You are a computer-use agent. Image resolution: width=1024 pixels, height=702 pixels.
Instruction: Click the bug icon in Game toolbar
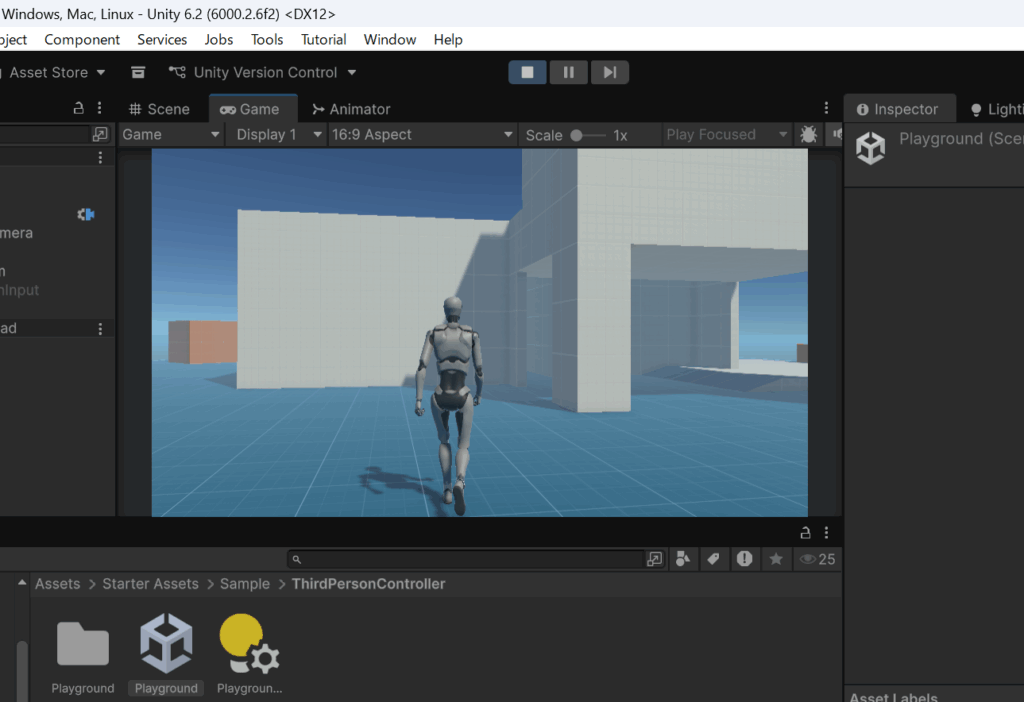click(x=809, y=134)
